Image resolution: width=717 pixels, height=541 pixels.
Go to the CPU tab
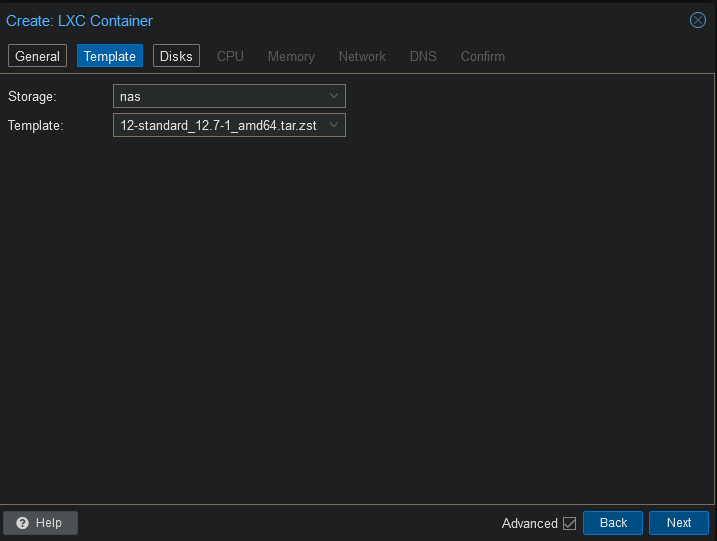230,56
